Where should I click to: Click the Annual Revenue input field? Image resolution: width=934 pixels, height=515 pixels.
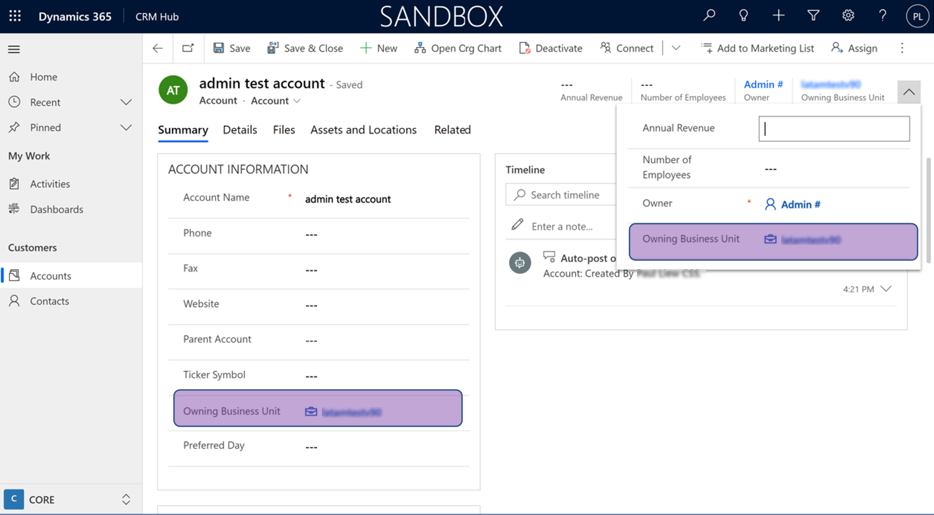pyautogui.click(x=834, y=129)
